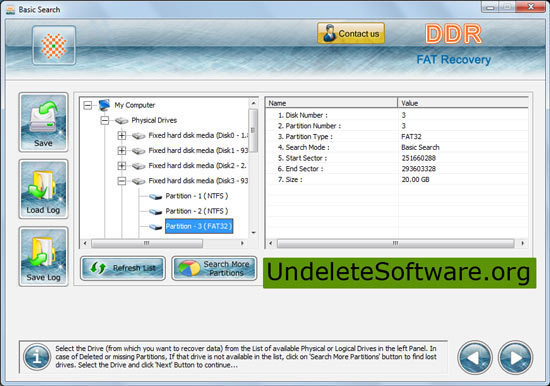Click details table horizontal scroll left arrow

click(270, 243)
